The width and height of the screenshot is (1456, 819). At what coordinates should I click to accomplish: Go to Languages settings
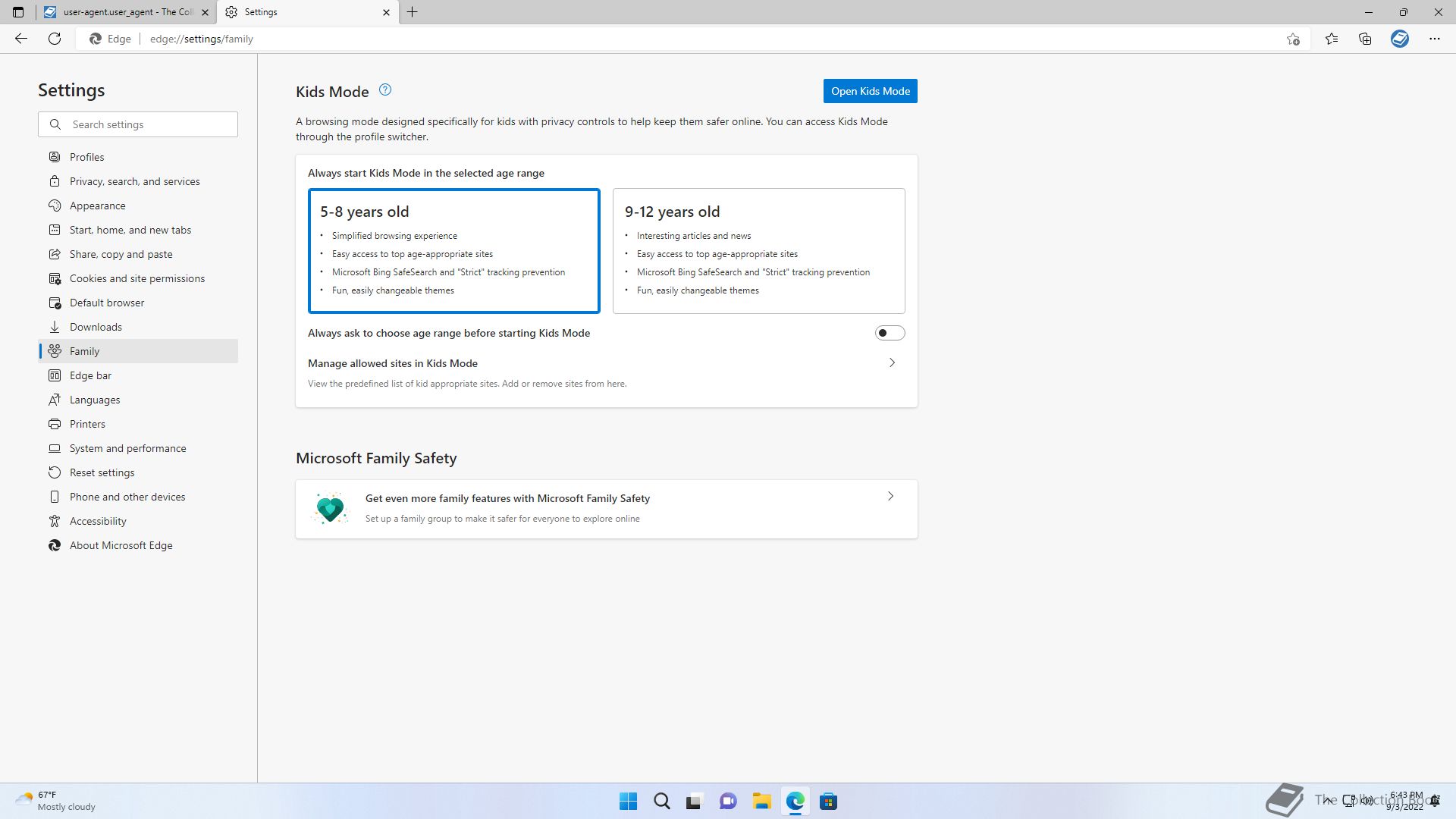coord(138,400)
